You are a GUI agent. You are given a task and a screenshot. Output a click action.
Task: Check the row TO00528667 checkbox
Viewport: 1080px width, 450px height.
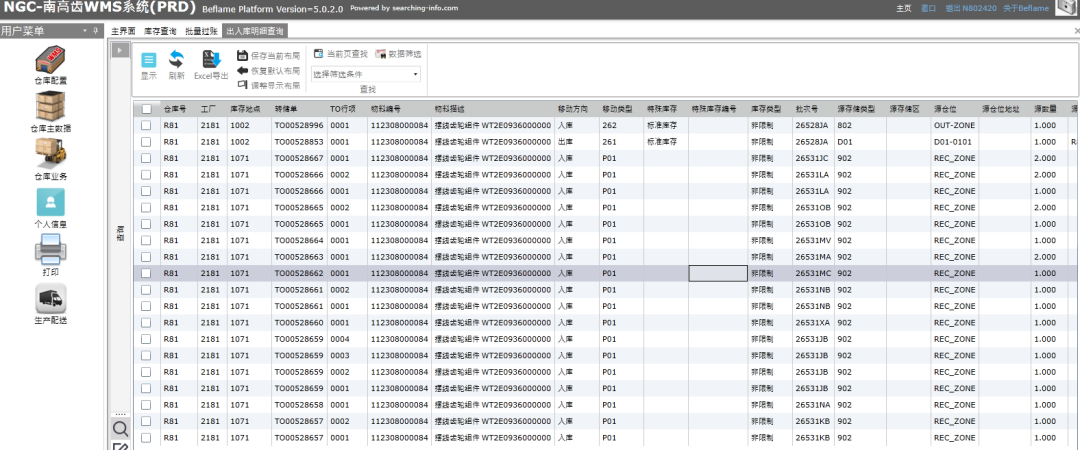[146, 158]
